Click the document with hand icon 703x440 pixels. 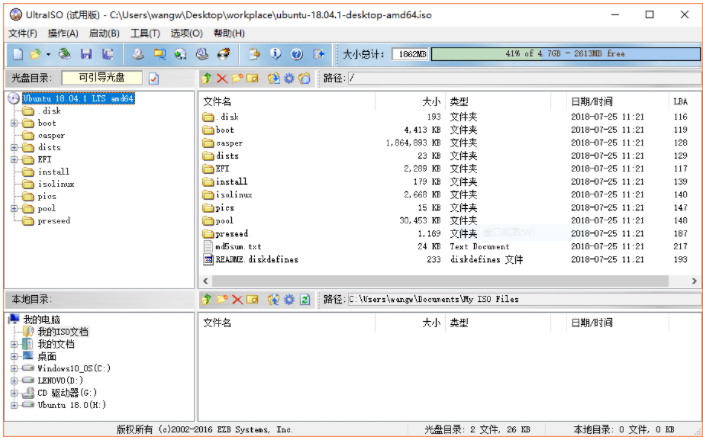pos(254,54)
